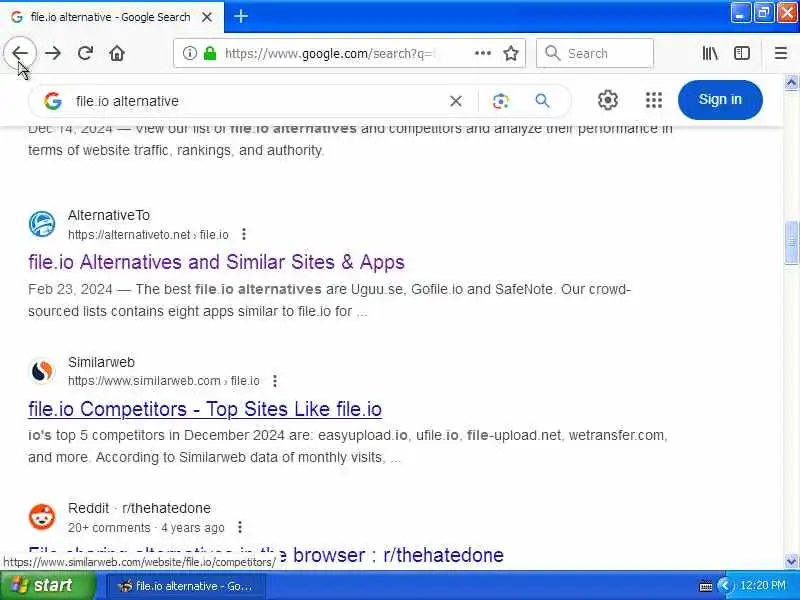The image size is (800, 600).
Task: Open Reddit site favicon
Action: pyautogui.click(x=42, y=517)
